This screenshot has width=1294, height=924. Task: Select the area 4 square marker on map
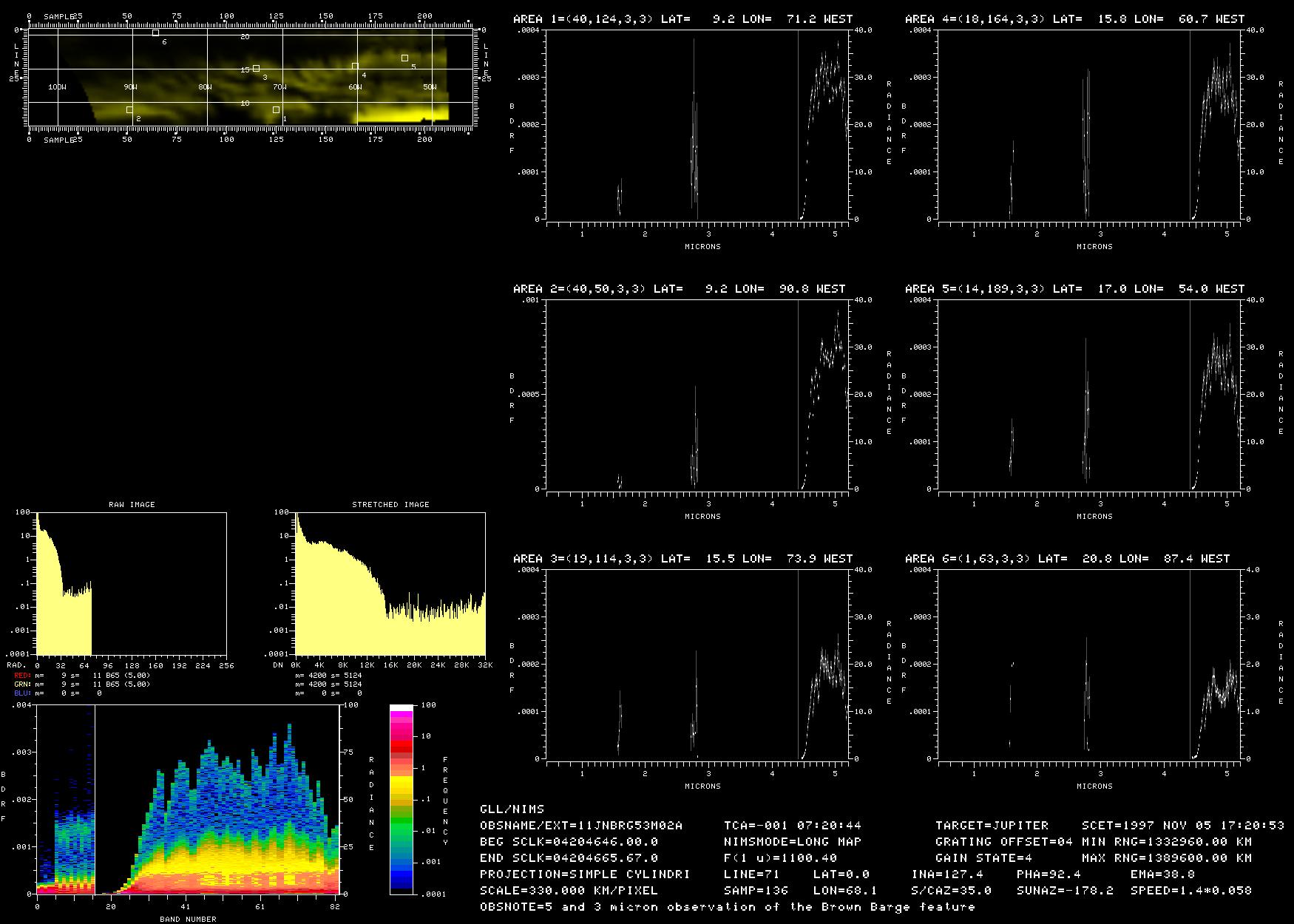click(355, 67)
